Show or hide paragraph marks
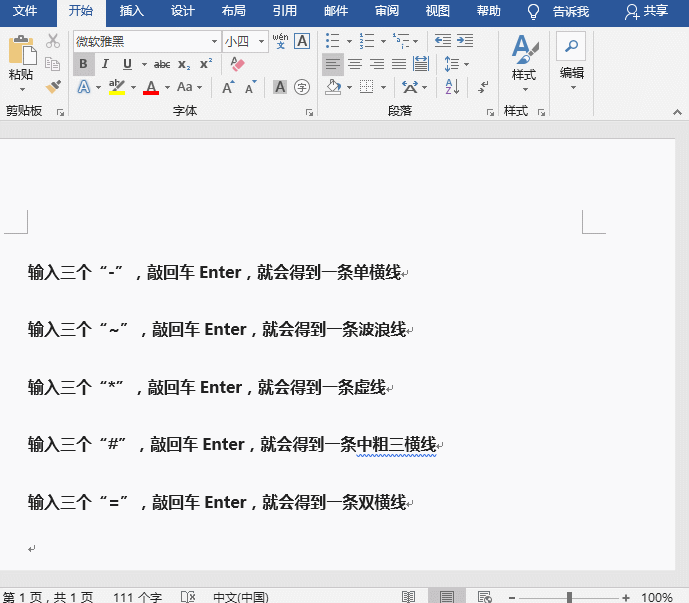689x603 pixels. click(x=483, y=87)
